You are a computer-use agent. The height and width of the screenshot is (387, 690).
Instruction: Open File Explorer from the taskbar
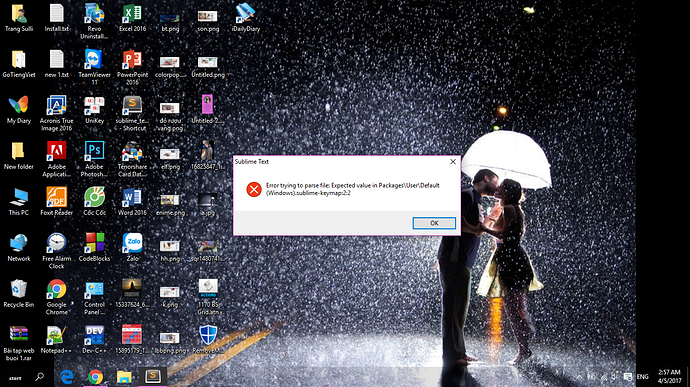click(124, 377)
